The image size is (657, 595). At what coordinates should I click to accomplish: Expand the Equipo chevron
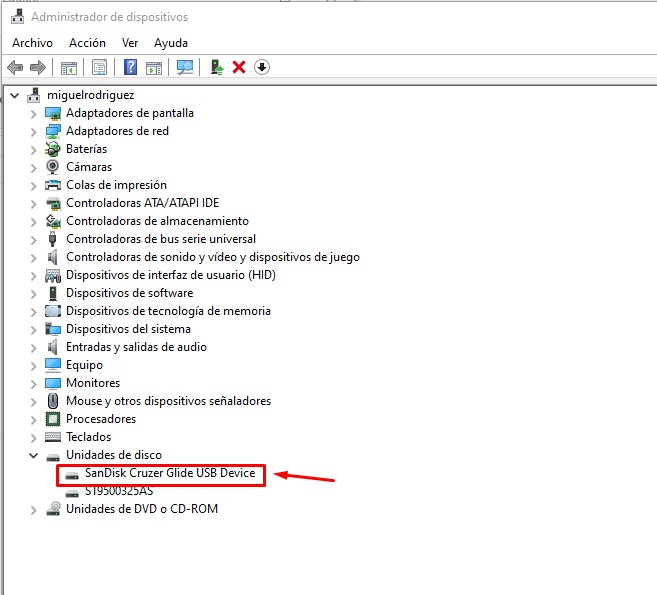click(x=34, y=365)
